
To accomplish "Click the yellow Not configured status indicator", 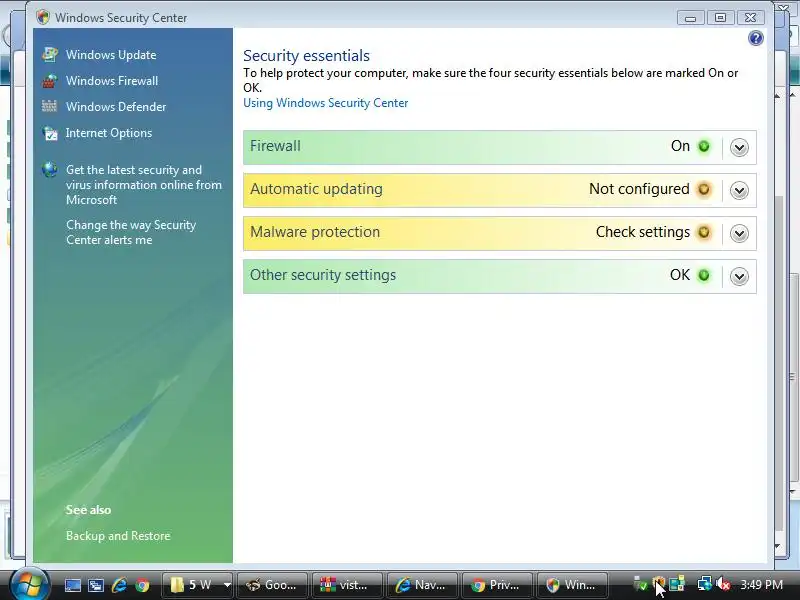I will 704,189.
